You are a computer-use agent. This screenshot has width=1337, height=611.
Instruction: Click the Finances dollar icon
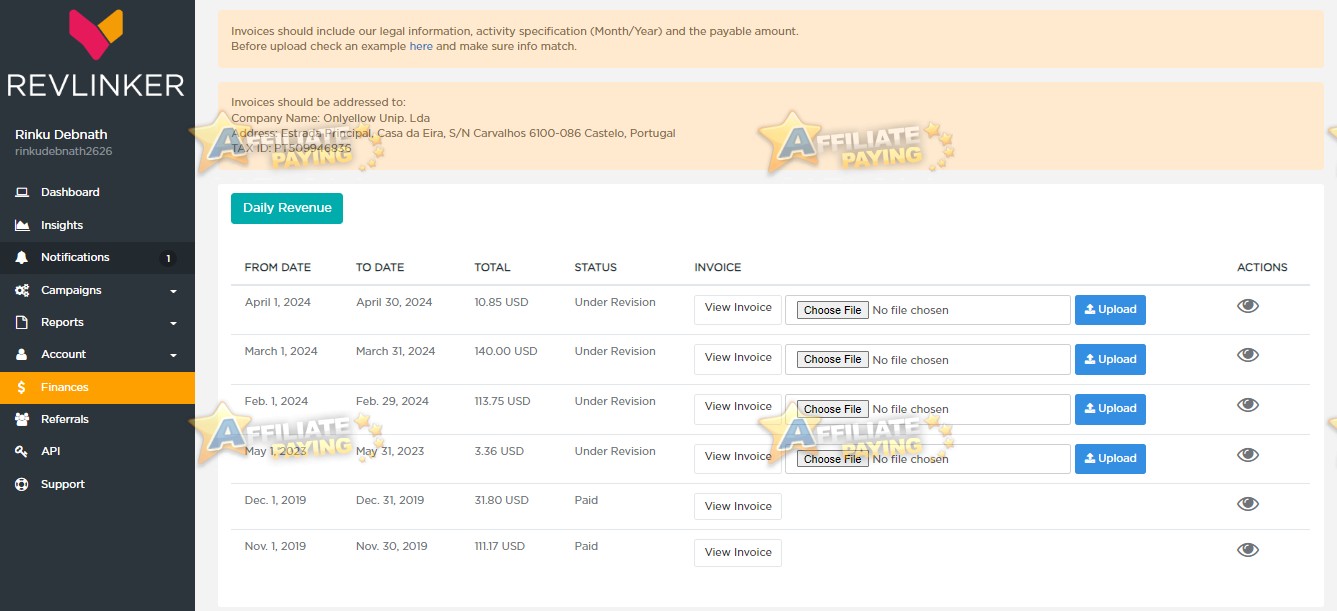point(22,387)
